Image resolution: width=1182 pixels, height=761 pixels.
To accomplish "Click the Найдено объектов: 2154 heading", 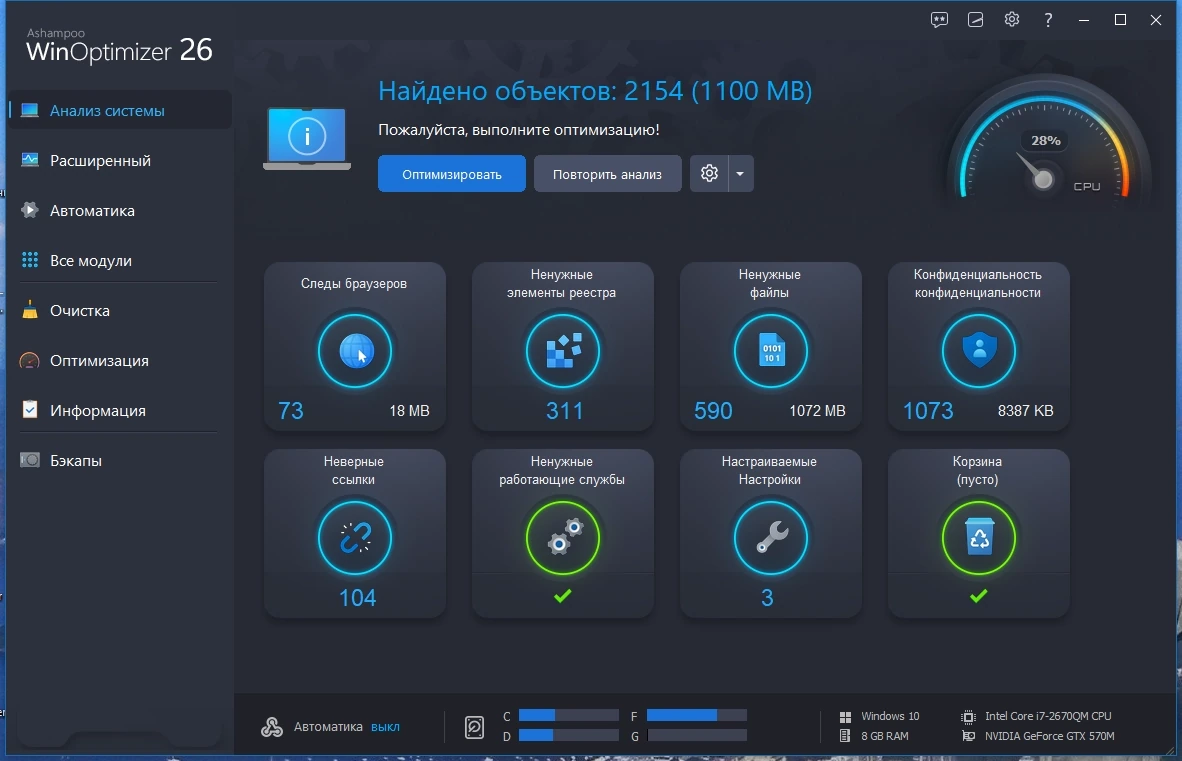I will tap(595, 91).
